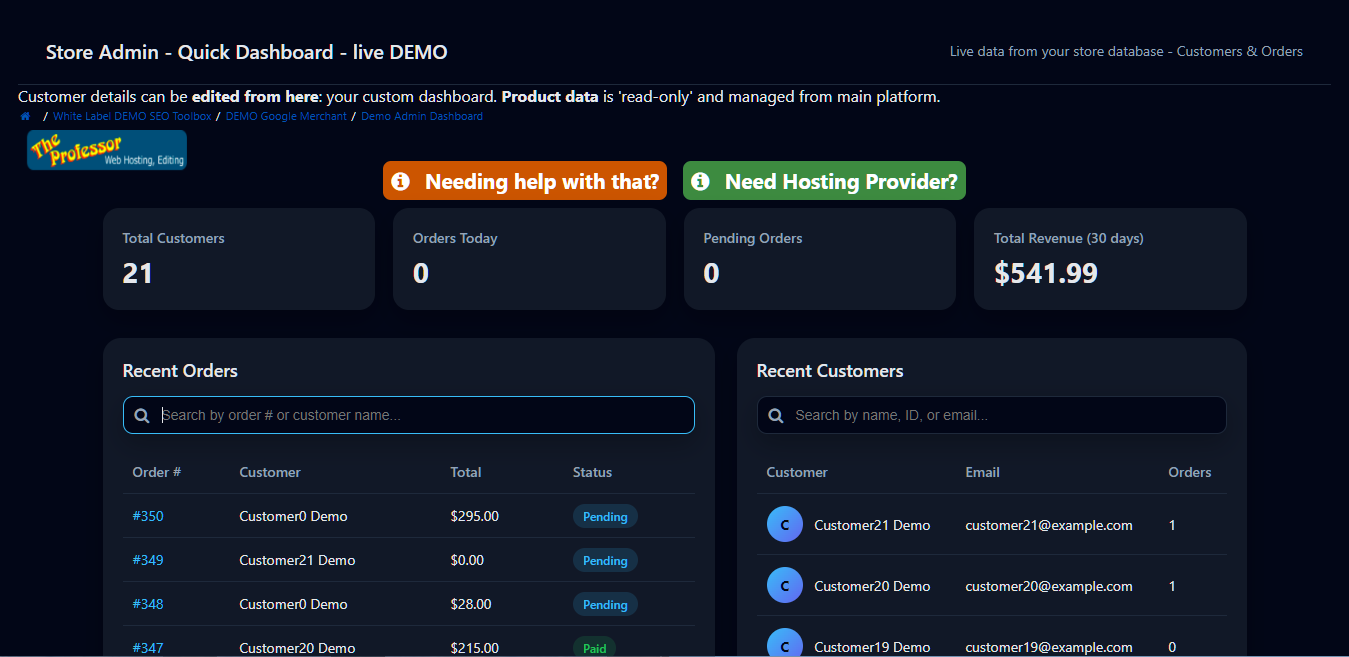The image size is (1349, 657).
Task: Open the White Label DEMO SEO Toolbox breadcrumb
Action: coord(132,115)
